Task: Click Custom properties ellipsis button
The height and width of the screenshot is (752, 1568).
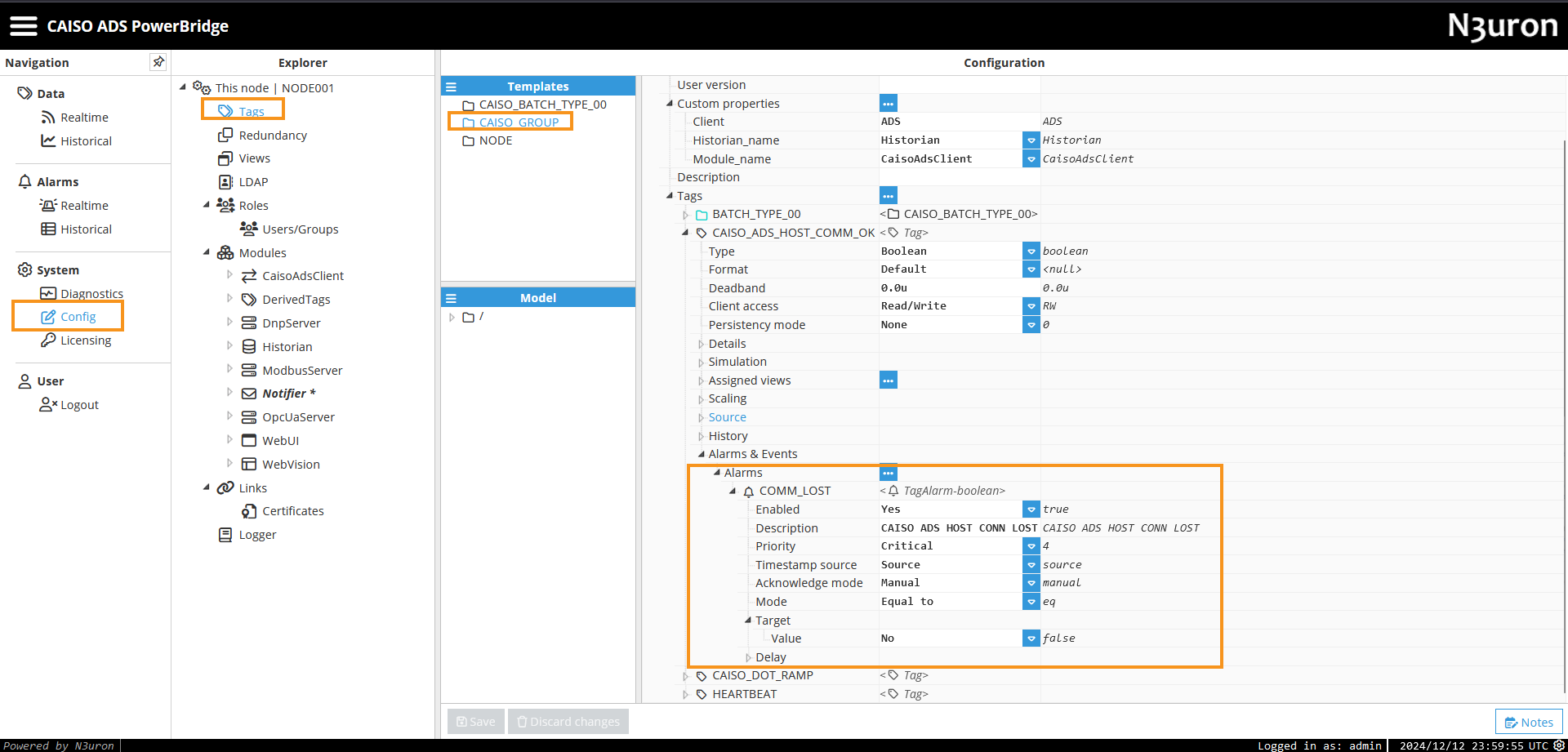Action: coord(888,104)
